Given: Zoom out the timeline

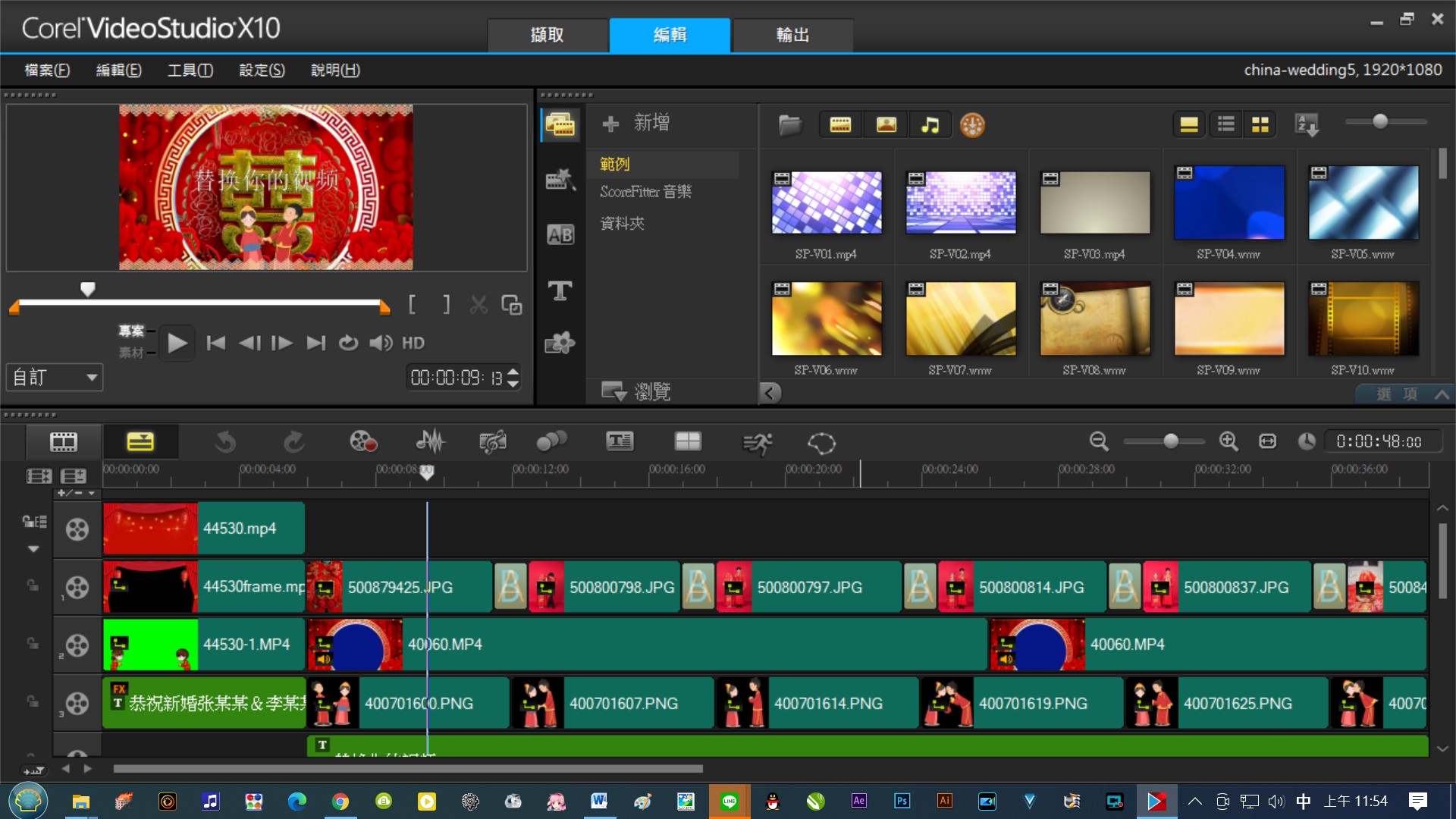Looking at the screenshot, I should tap(1099, 441).
